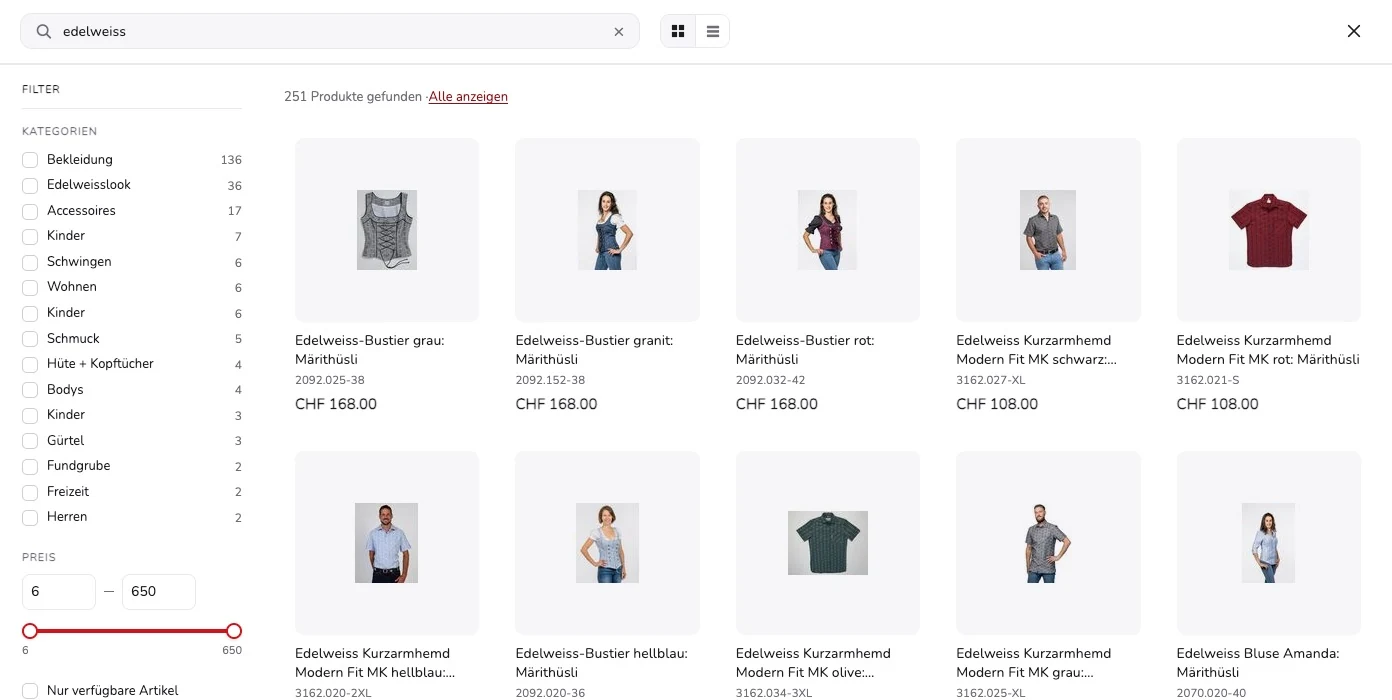Screen dimensions: 1392x700
Task: Click article number 3162.021-S
Action: pyautogui.click(x=1208, y=380)
